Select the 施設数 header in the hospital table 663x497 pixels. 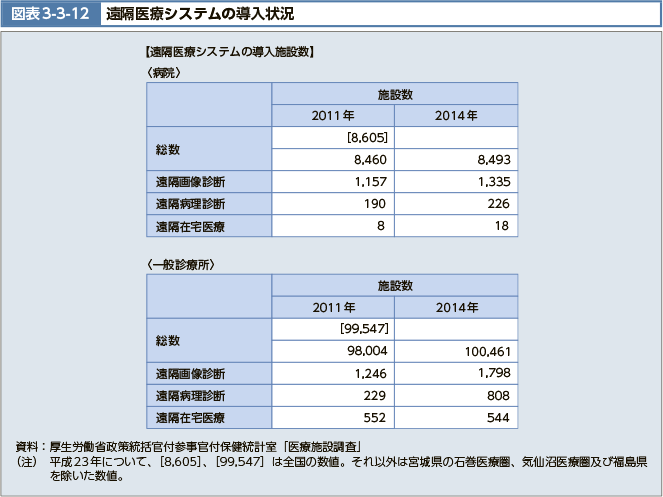click(x=395, y=93)
